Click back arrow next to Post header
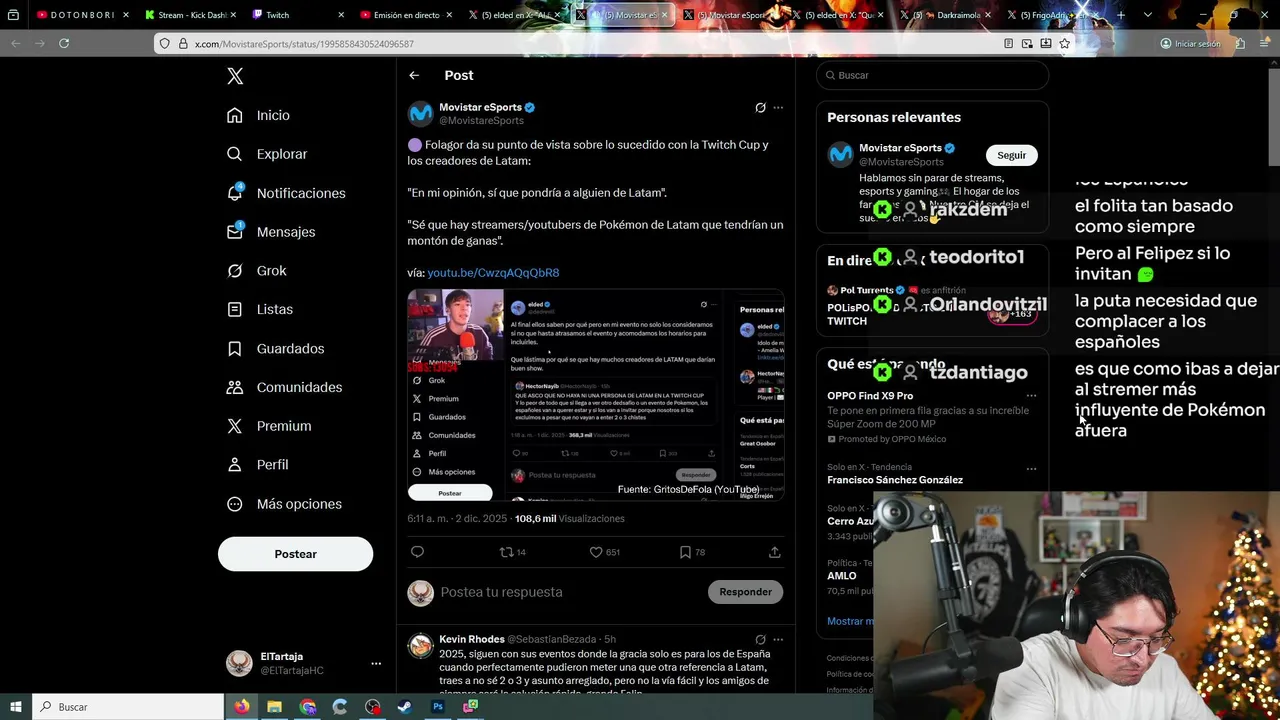 (x=414, y=75)
